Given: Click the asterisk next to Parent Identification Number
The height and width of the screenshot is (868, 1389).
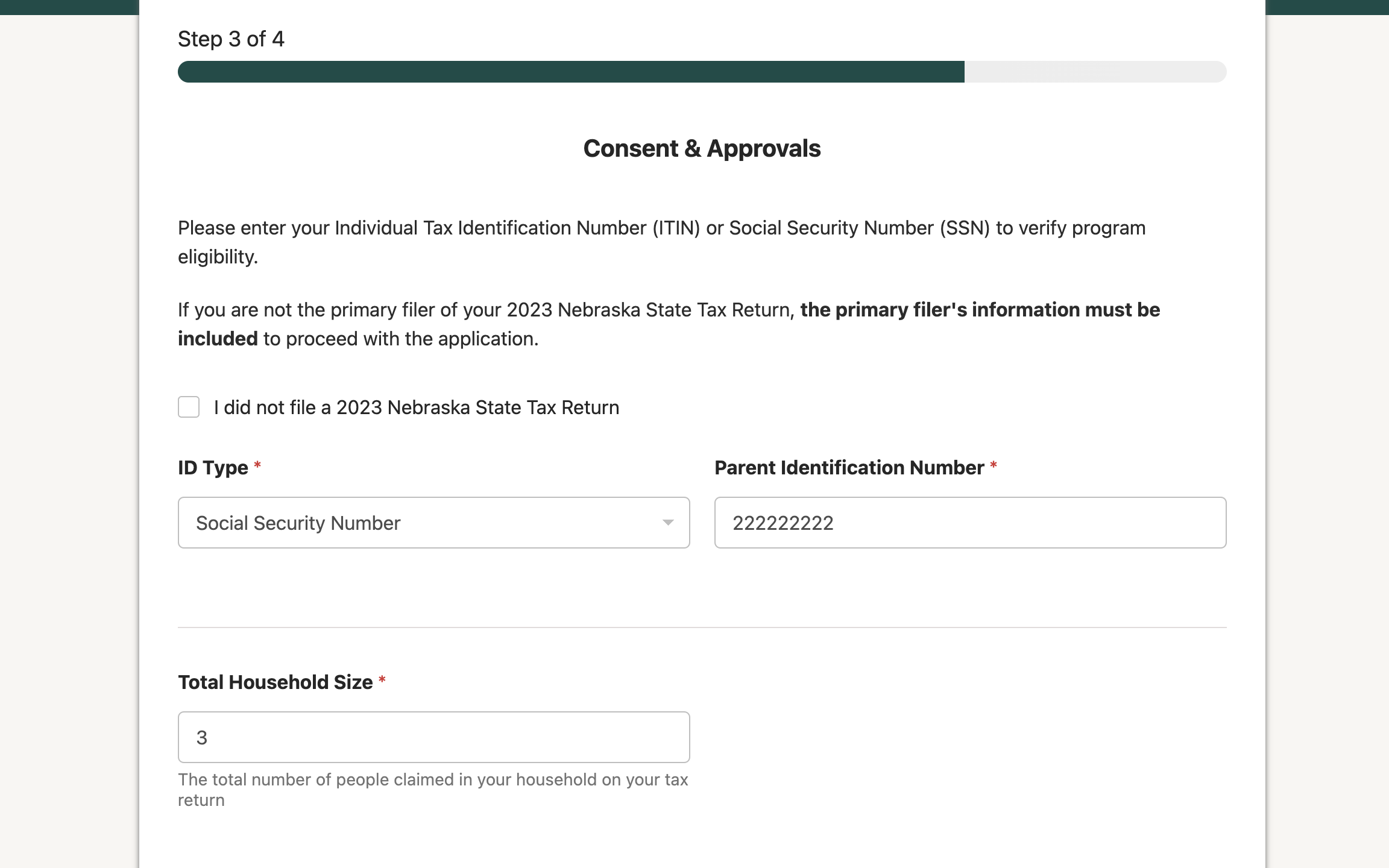Looking at the screenshot, I should pos(994,465).
